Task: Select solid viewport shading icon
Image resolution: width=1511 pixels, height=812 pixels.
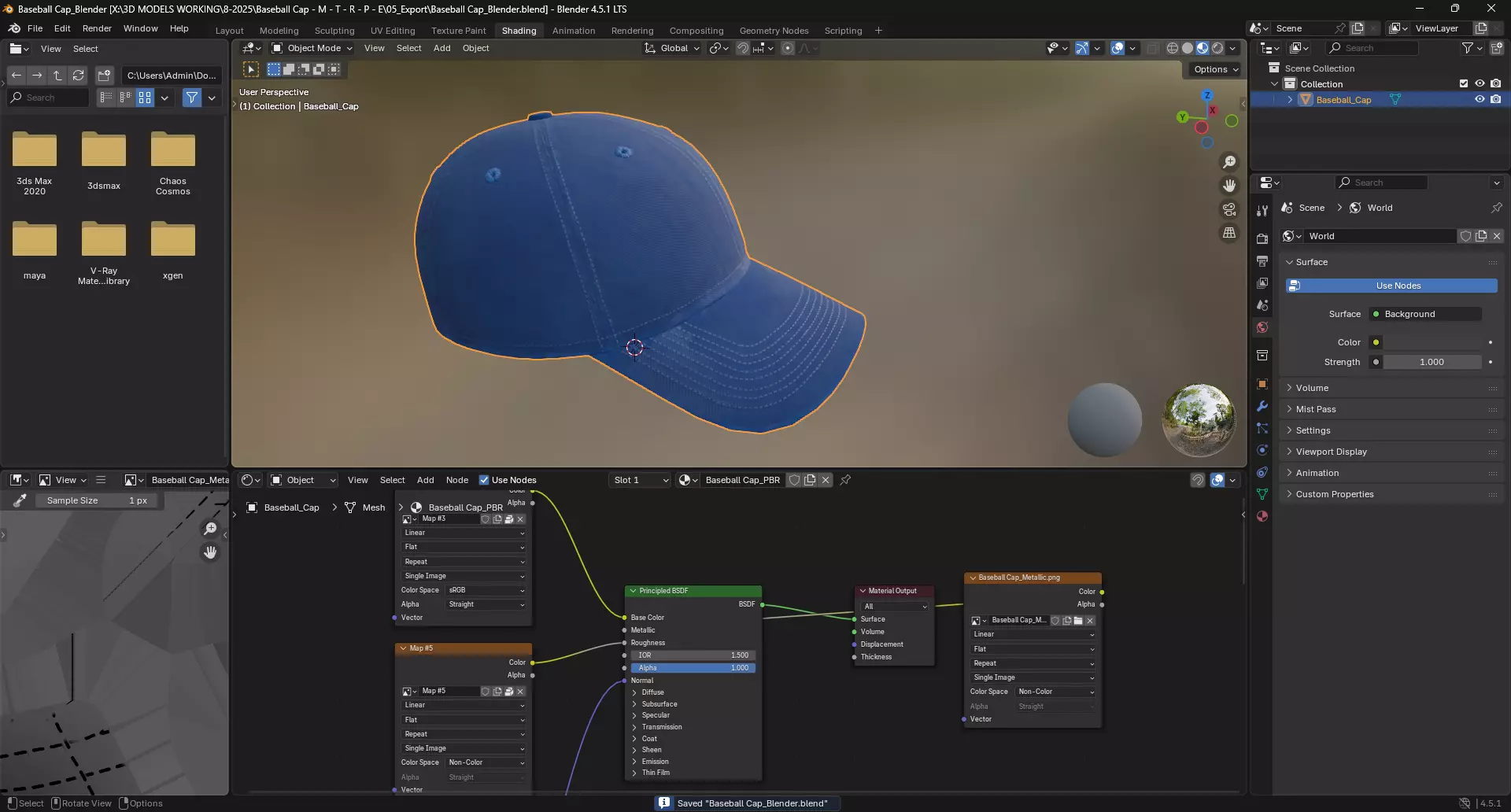Action: point(1188,48)
